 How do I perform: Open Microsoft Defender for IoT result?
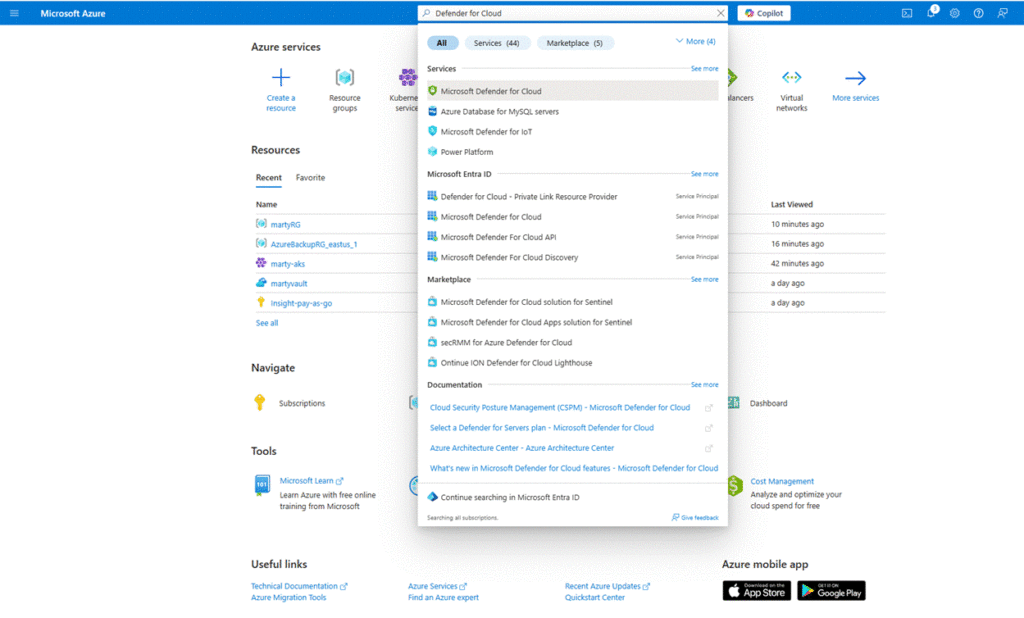click(486, 132)
